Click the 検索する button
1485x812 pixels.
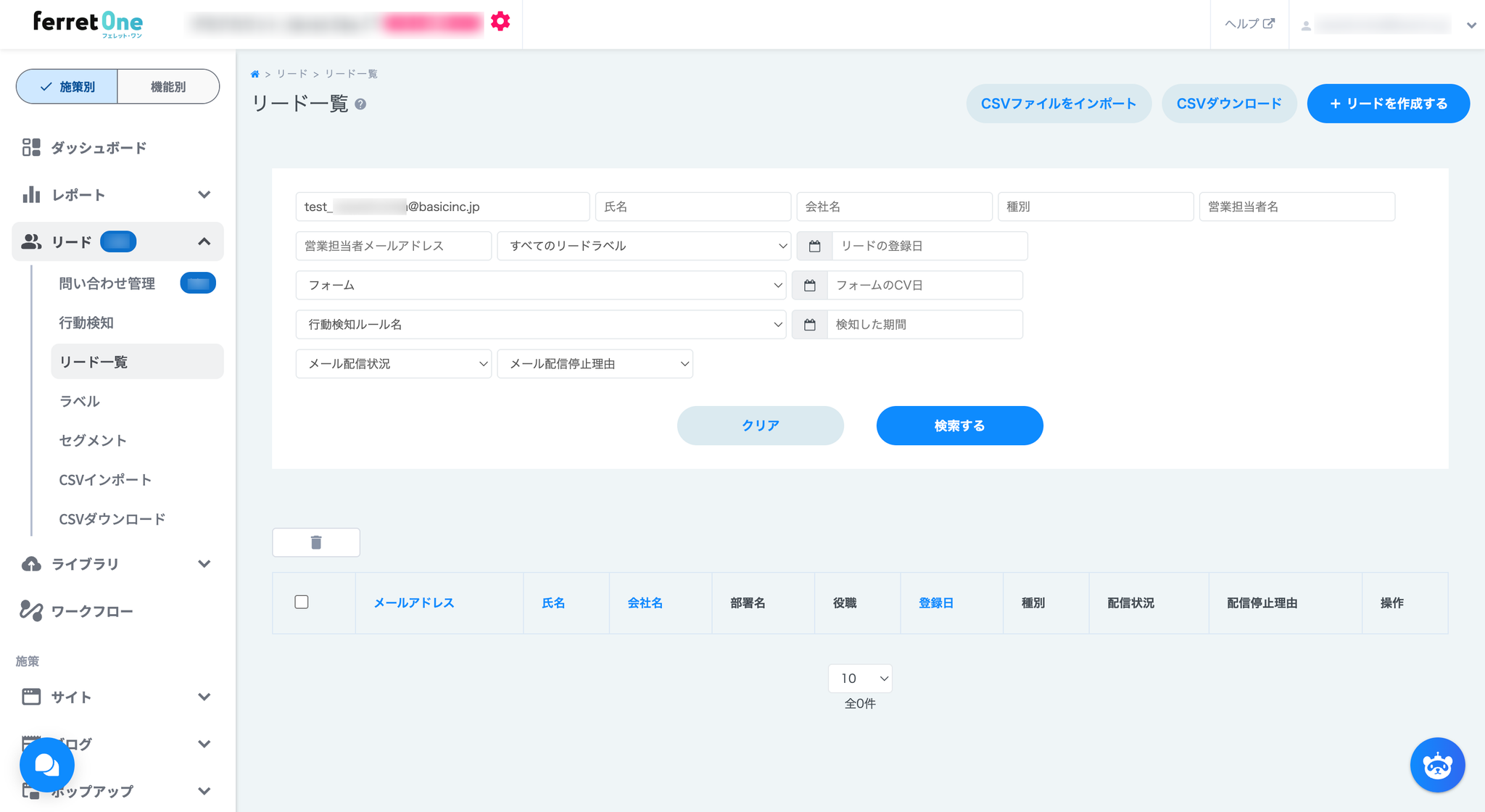[x=959, y=426]
